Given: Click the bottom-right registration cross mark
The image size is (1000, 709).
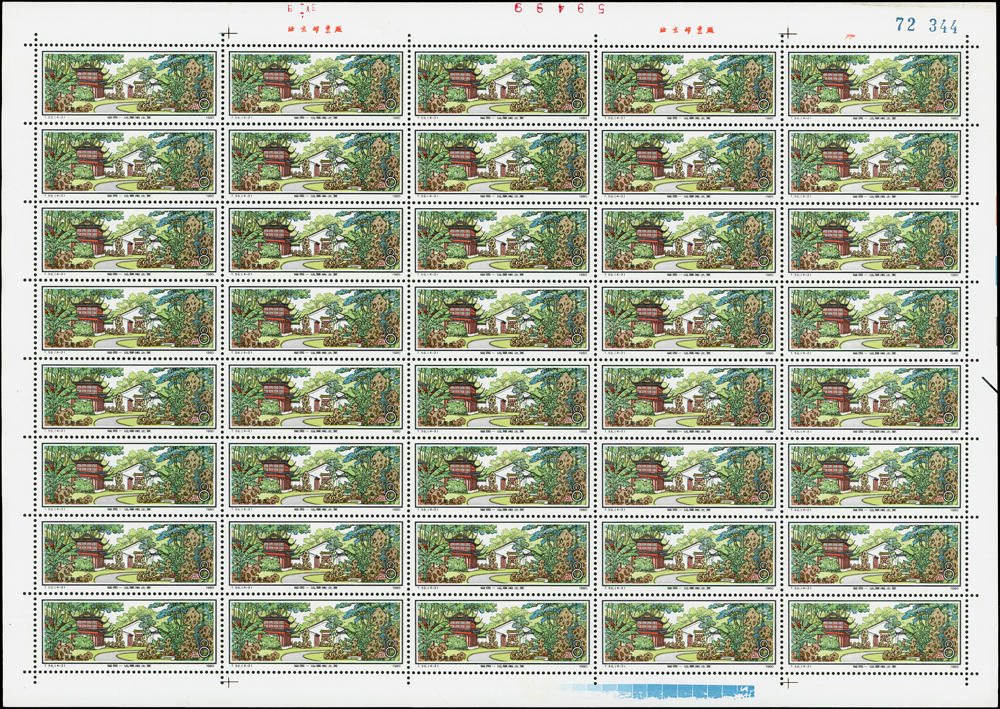Looking at the screenshot, I should pyautogui.click(x=789, y=682).
